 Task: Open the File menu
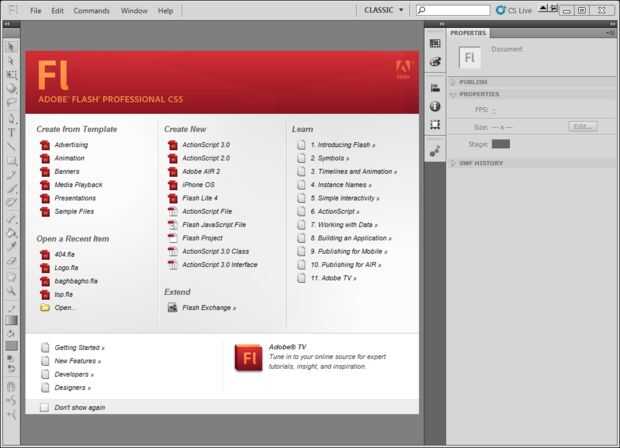coord(36,11)
